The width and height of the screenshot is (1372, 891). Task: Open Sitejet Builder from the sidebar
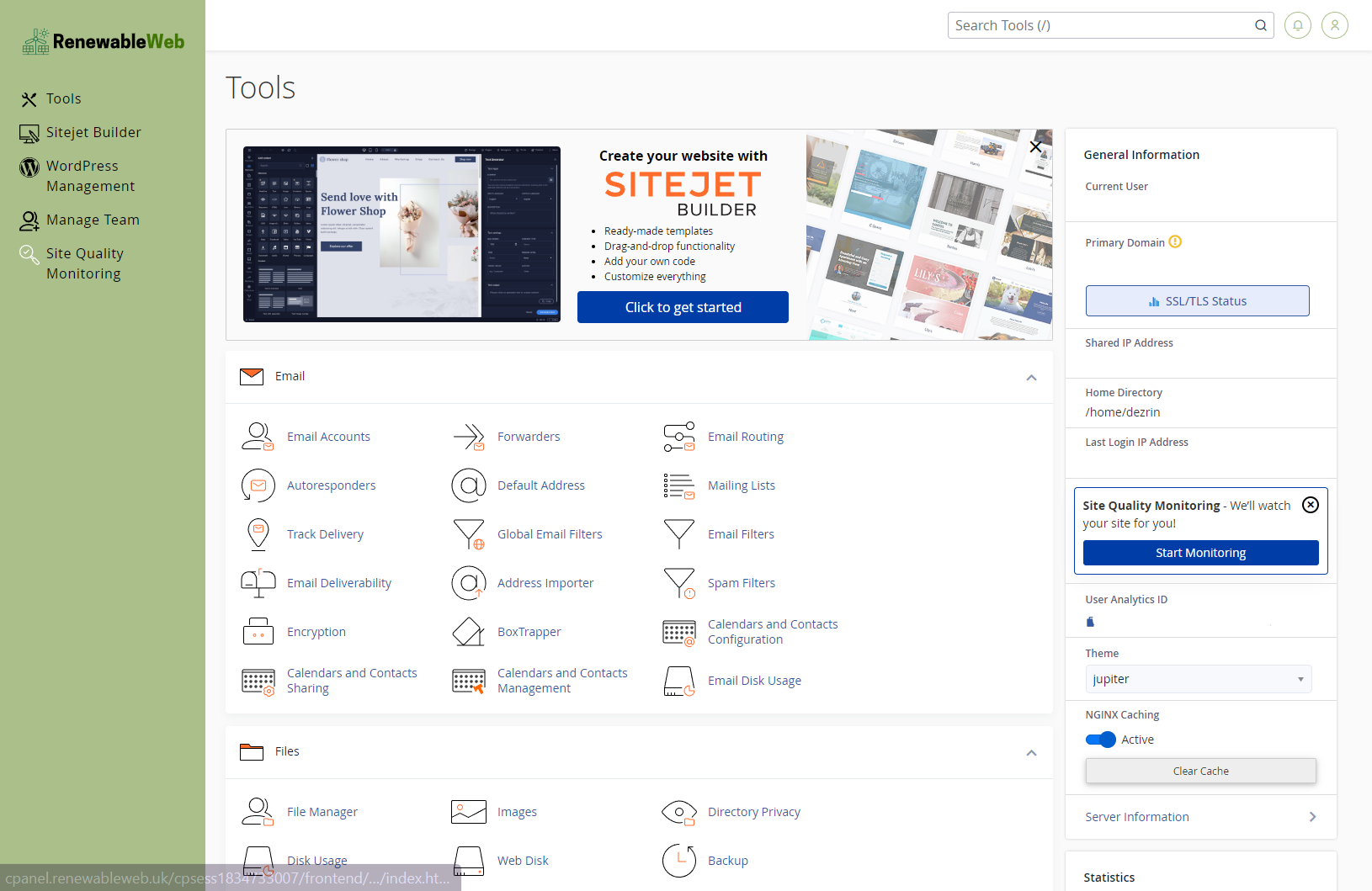[x=93, y=132]
